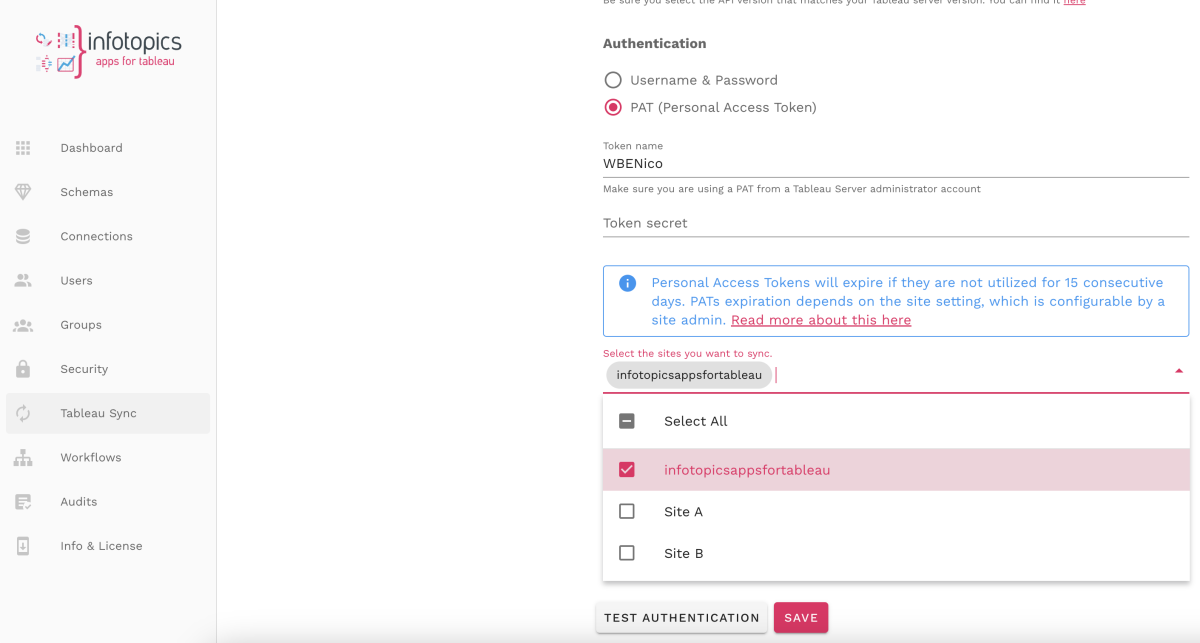Screen dimensions: 1200x643
Task: Check the Site A checkbox
Action: 627,511
